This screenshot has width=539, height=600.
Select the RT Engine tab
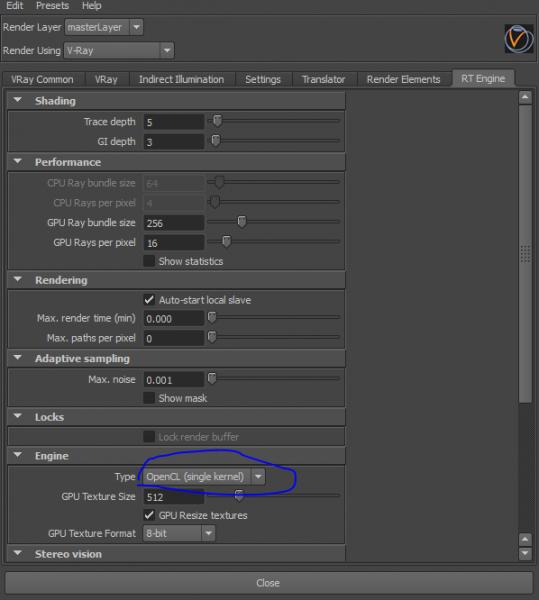(483, 79)
